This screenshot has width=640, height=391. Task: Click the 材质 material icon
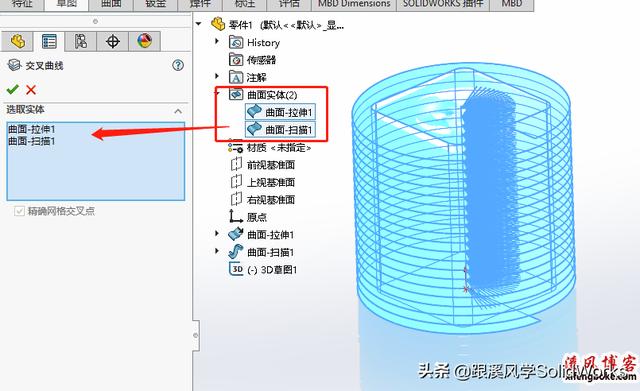[x=236, y=147]
